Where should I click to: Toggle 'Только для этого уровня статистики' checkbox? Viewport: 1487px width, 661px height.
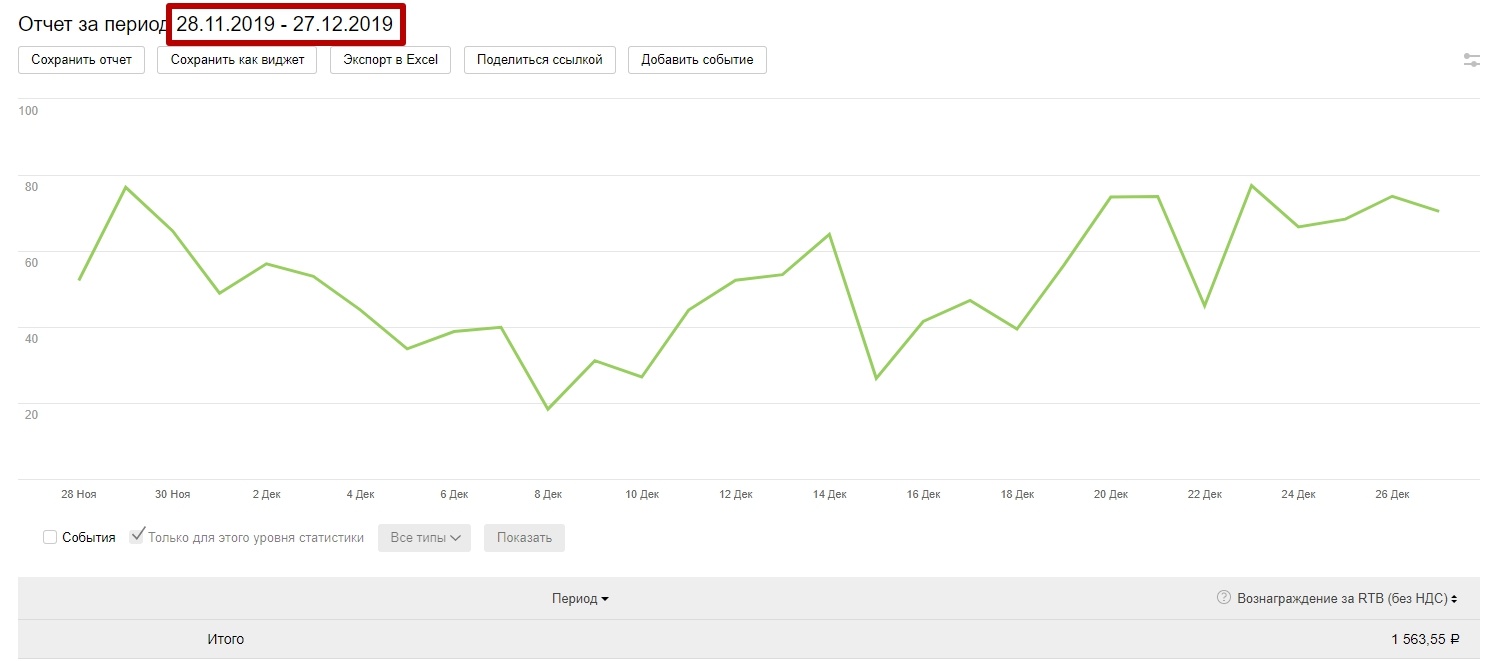pos(137,536)
